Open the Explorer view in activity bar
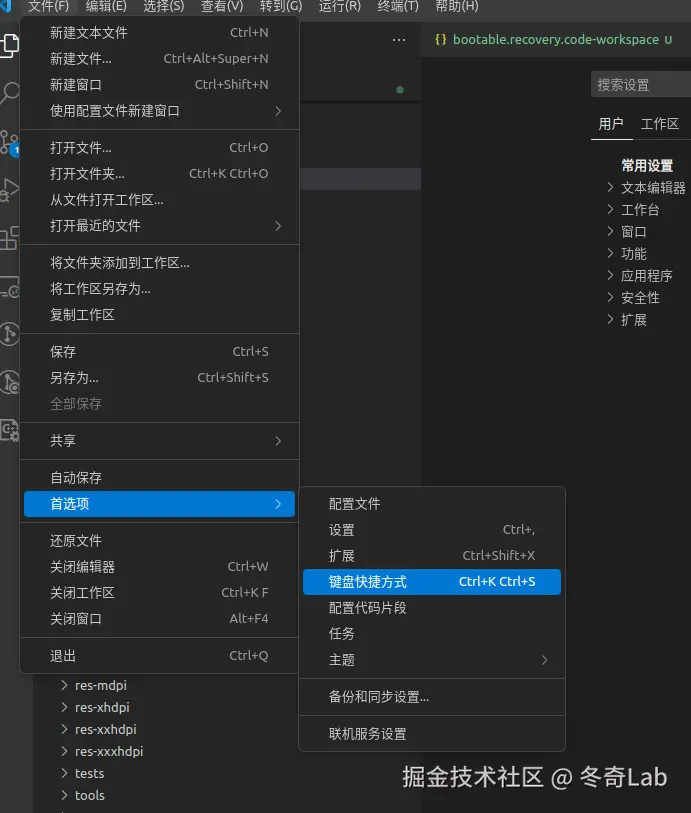Image resolution: width=691 pixels, height=813 pixels. tap(9, 46)
